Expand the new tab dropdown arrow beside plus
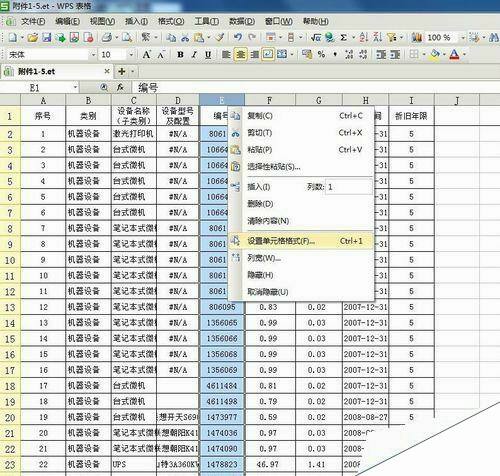500x476 pixels. (x=133, y=71)
